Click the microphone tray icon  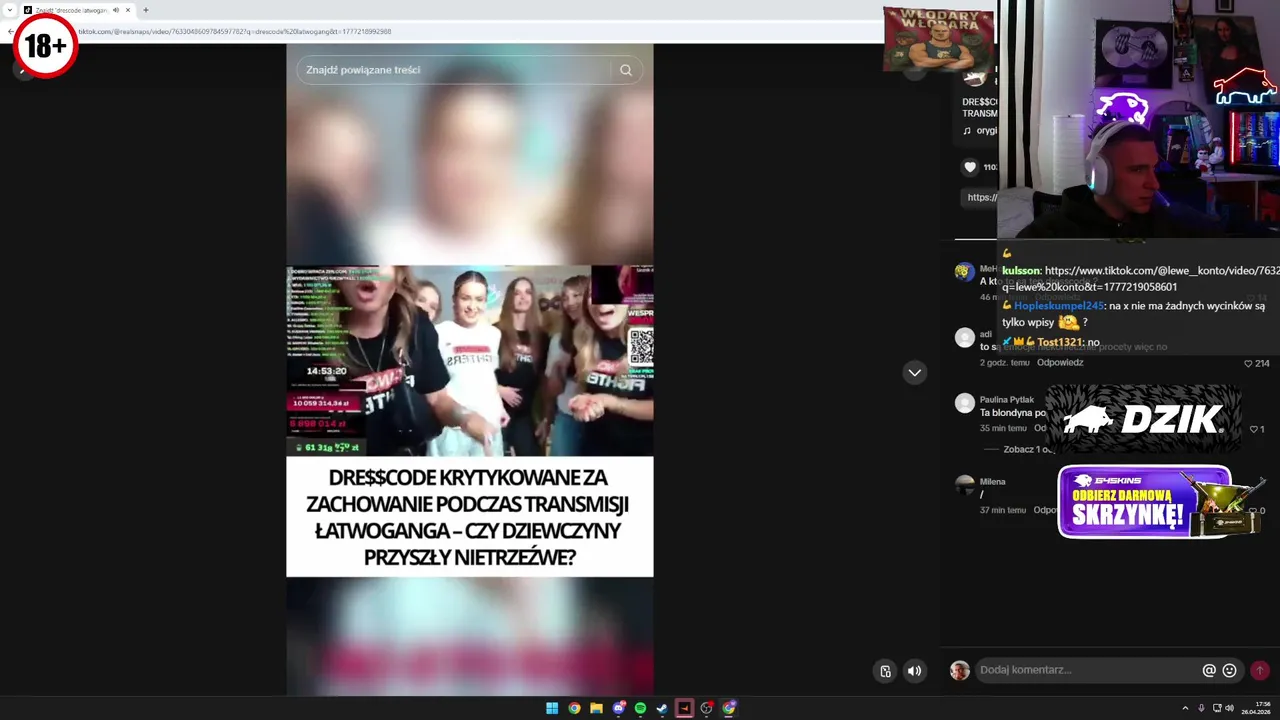[1201, 708]
